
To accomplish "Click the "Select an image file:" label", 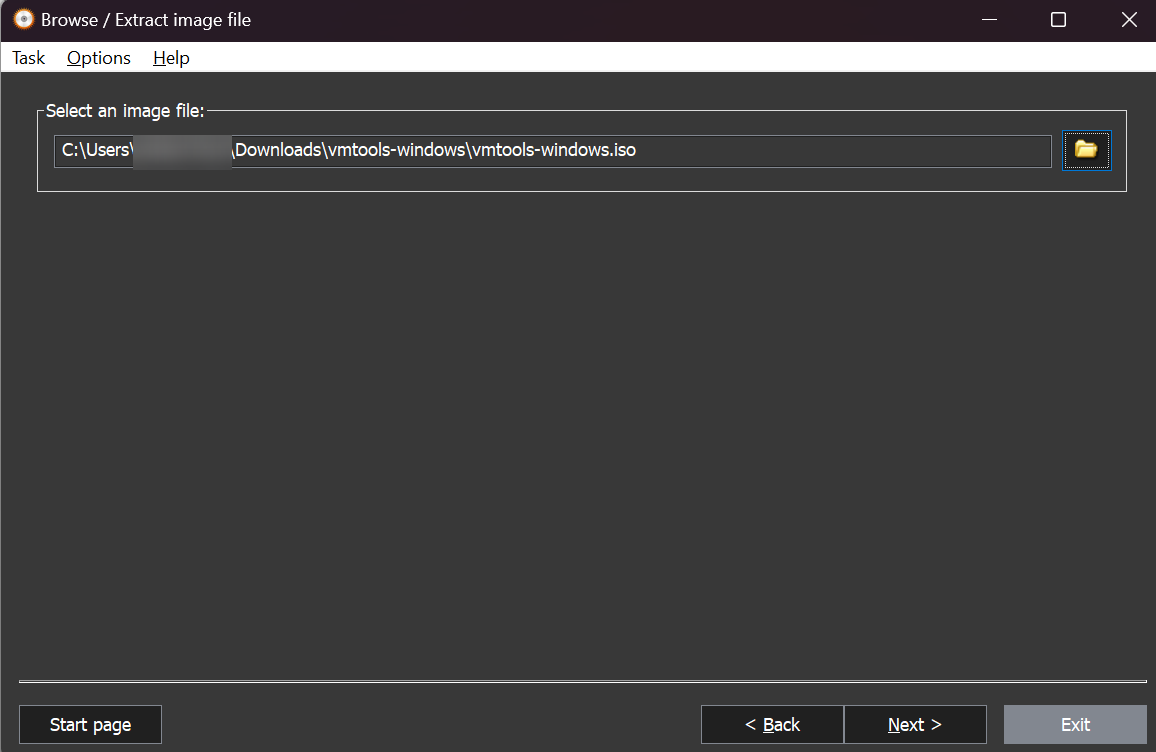I will pyautogui.click(x=124, y=111).
